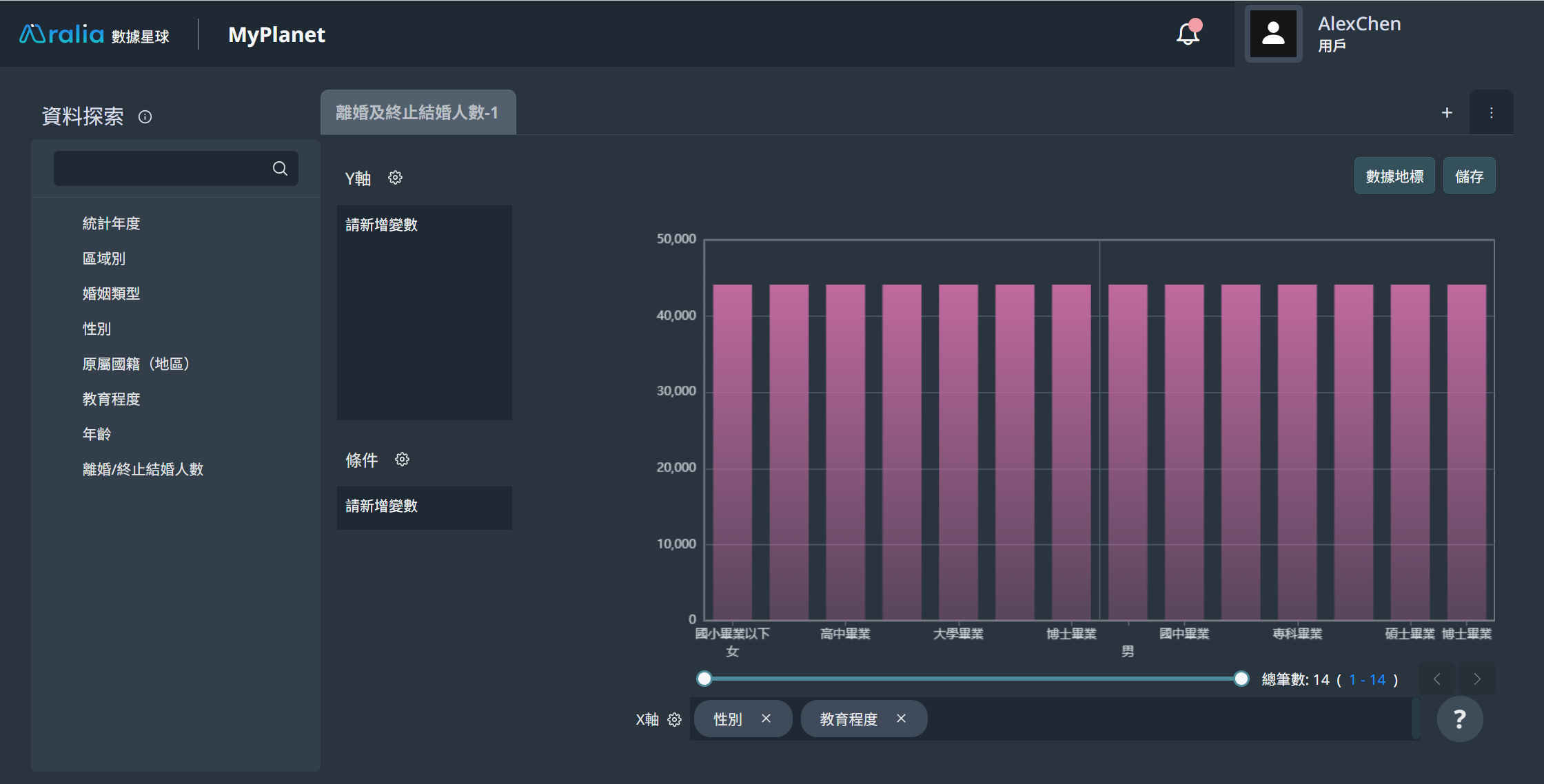This screenshot has height=784, width=1544.
Task: Click the 專科畢業 axis label
Action: [1297, 634]
